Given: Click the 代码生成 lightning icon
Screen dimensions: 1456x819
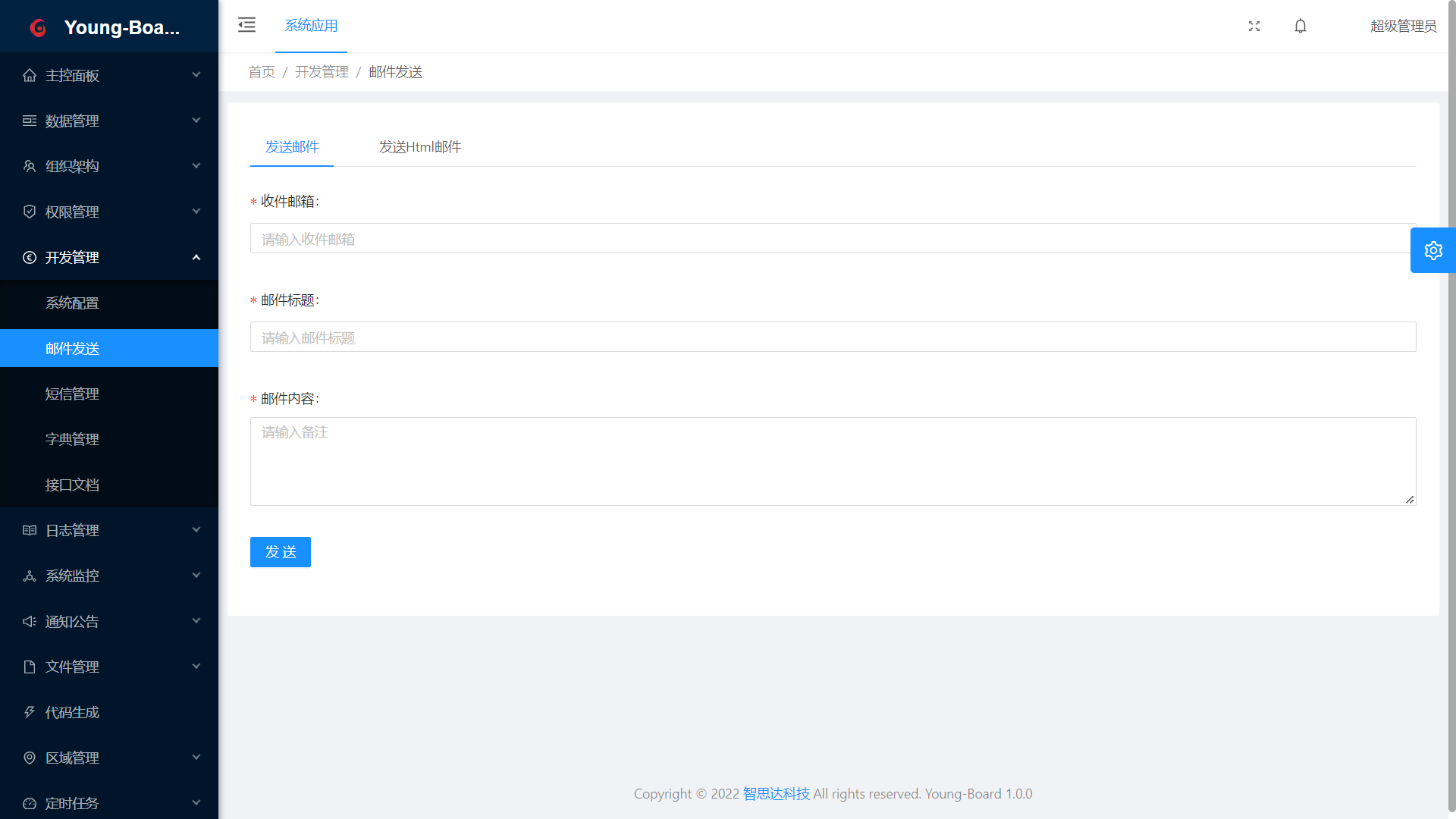Looking at the screenshot, I should (30, 712).
